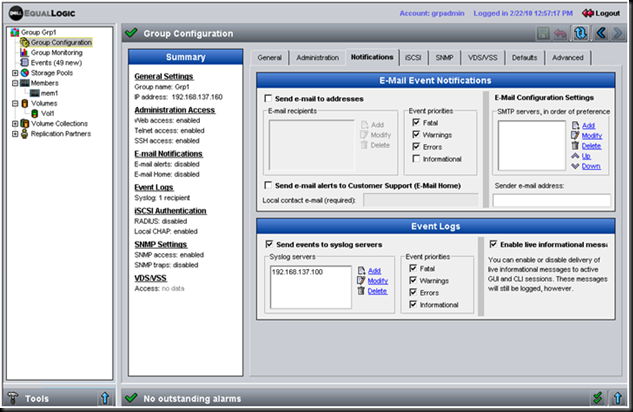Click the SMTP servers list box
Viewport: 633px width, 412px height.
coord(531,146)
